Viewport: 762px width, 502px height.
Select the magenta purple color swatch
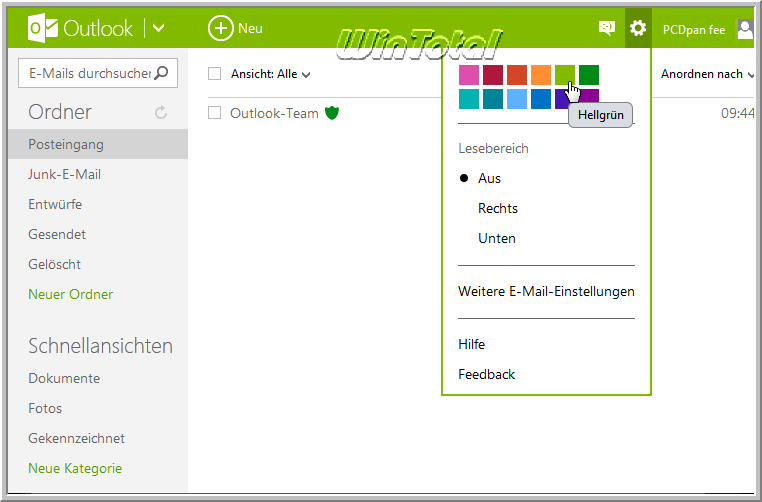[x=590, y=96]
